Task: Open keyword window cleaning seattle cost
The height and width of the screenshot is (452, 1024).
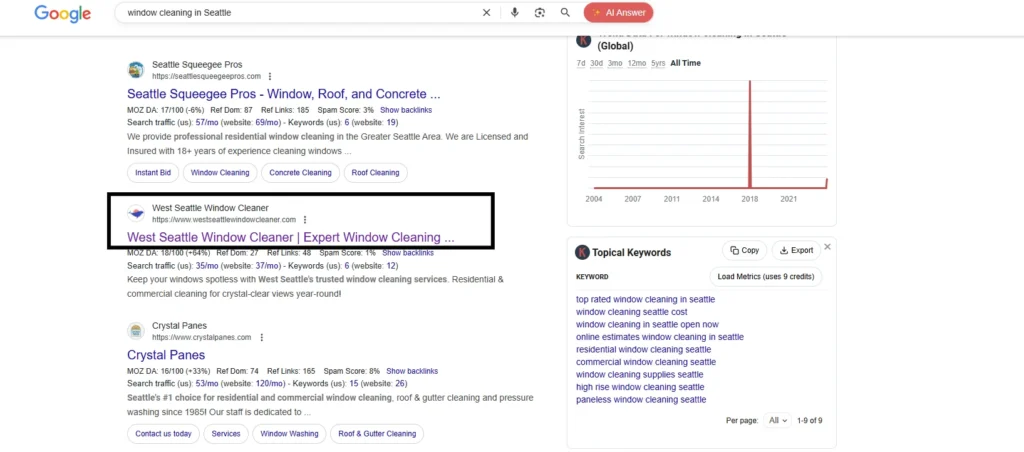Action: point(632,312)
